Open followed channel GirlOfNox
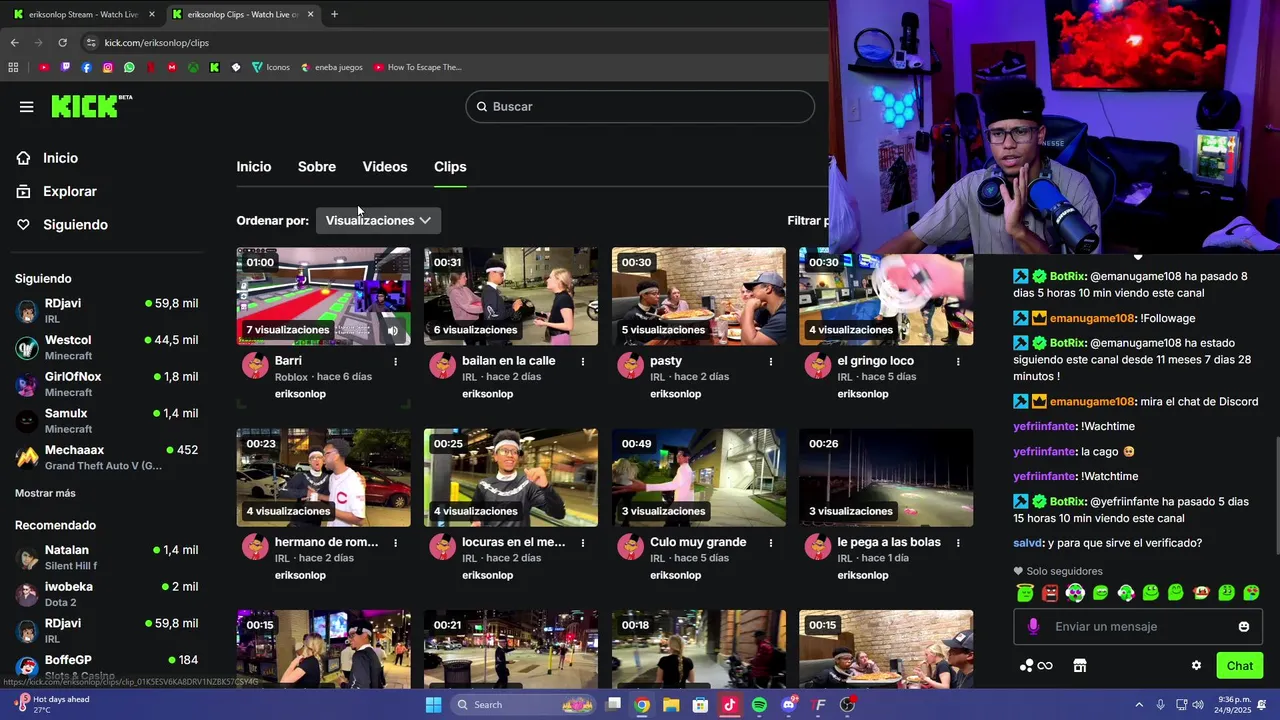 (x=107, y=384)
